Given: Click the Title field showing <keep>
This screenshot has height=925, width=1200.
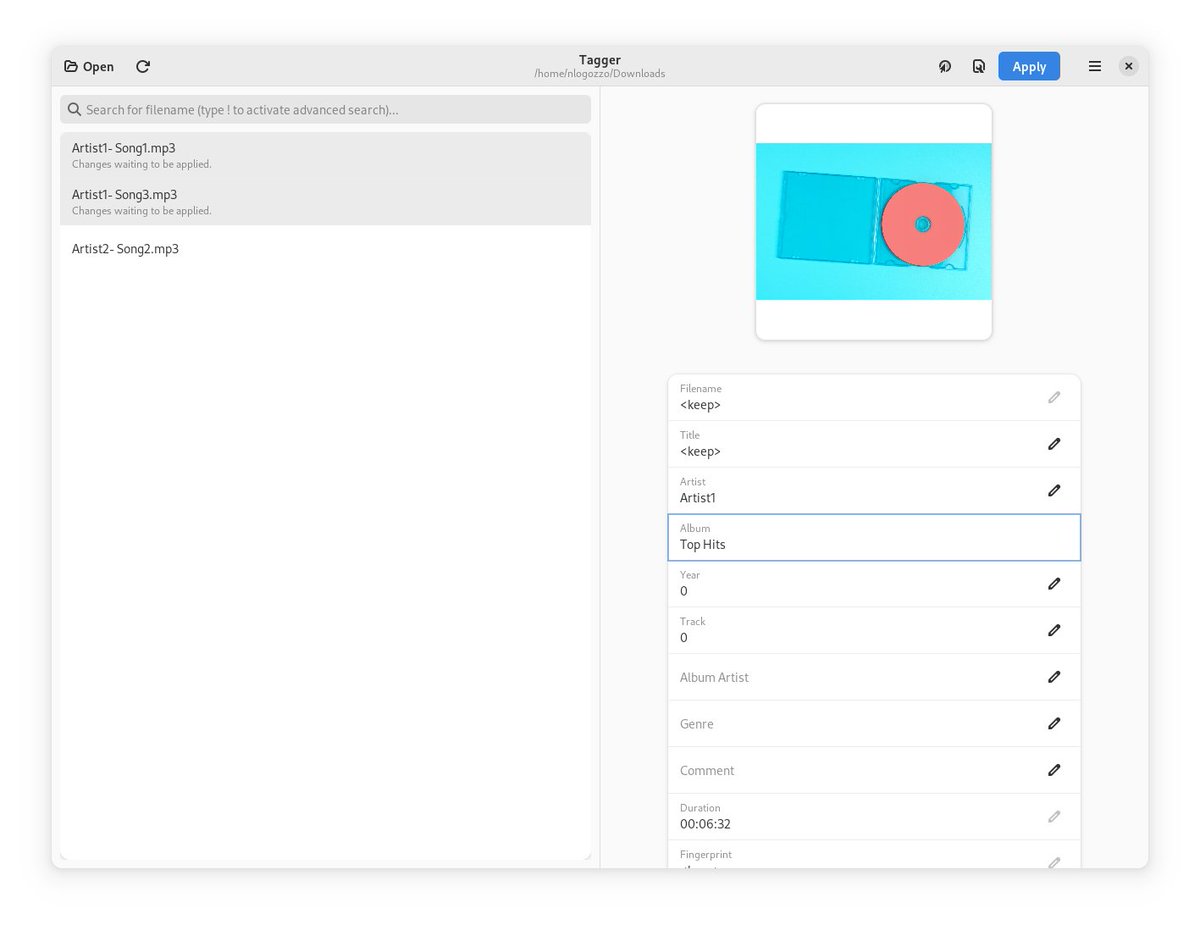Looking at the screenshot, I should pyautogui.click(x=874, y=444).
